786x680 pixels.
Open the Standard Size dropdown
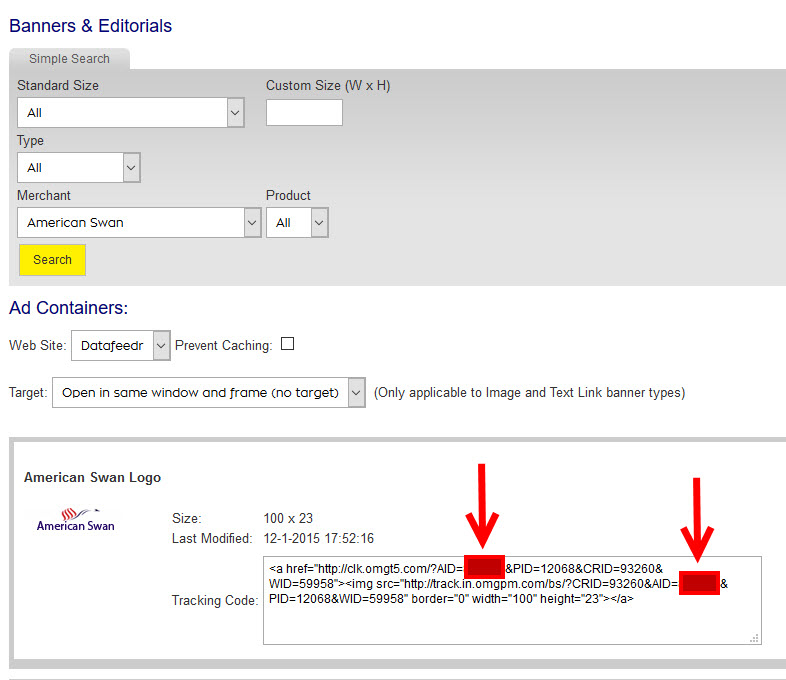click(x=130, y=112)
